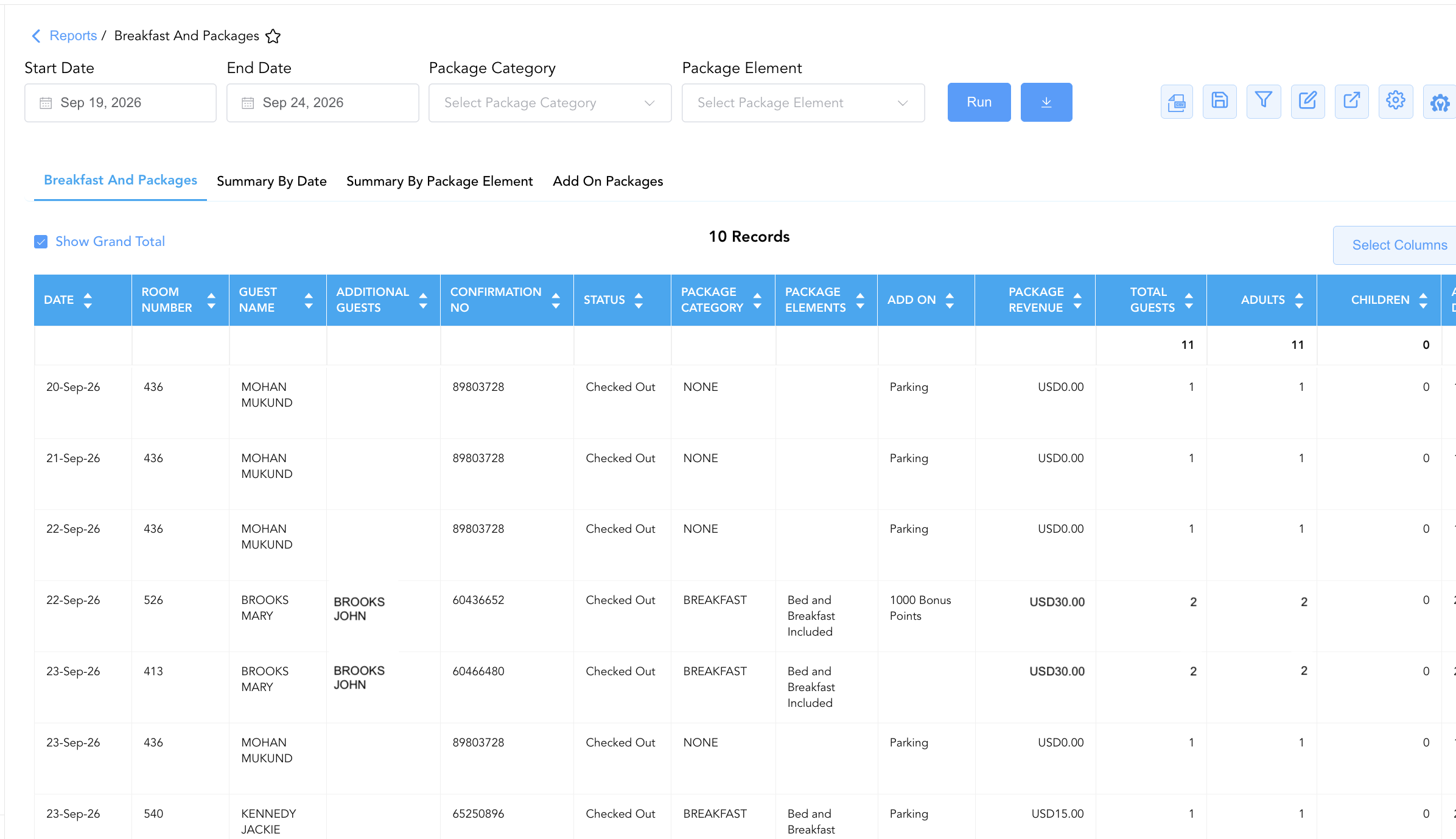Sort by CHILDREN column arrows

click(x=1423, y=300)
